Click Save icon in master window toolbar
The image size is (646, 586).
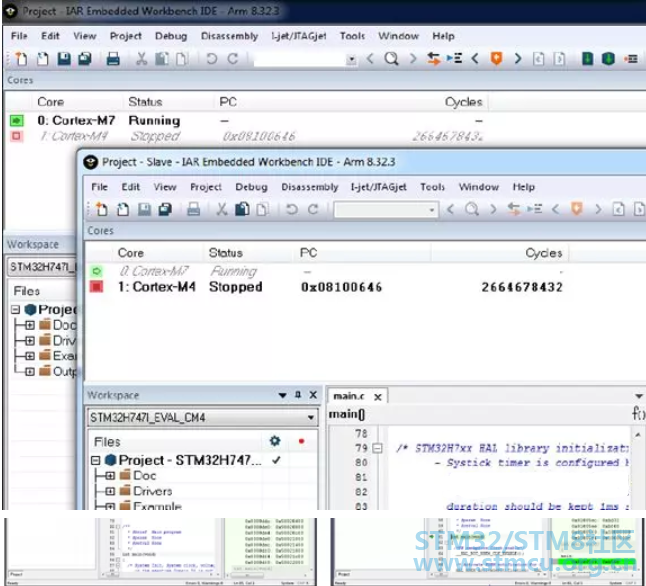click(64, 59)
